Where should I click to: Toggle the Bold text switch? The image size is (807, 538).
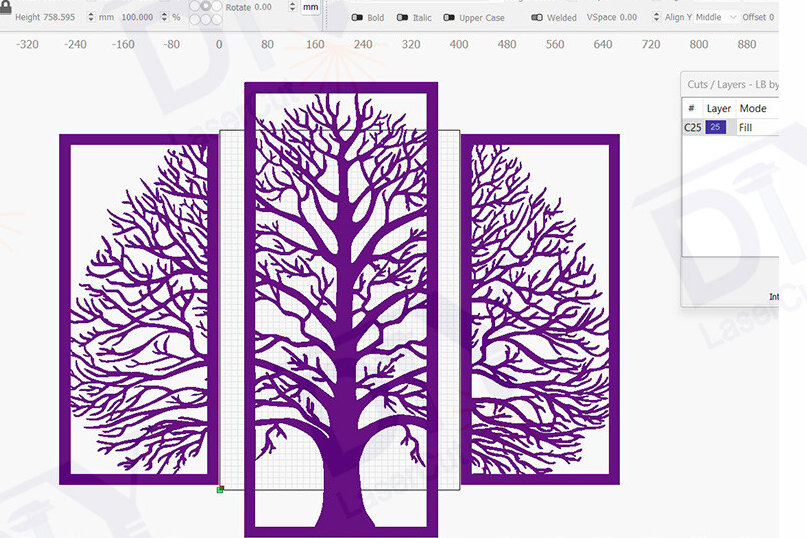[357, 18]
